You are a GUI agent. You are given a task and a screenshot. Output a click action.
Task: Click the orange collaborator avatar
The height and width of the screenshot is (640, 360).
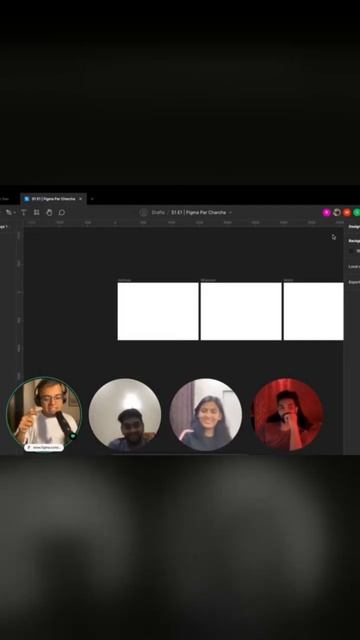(x=347, y=212)
